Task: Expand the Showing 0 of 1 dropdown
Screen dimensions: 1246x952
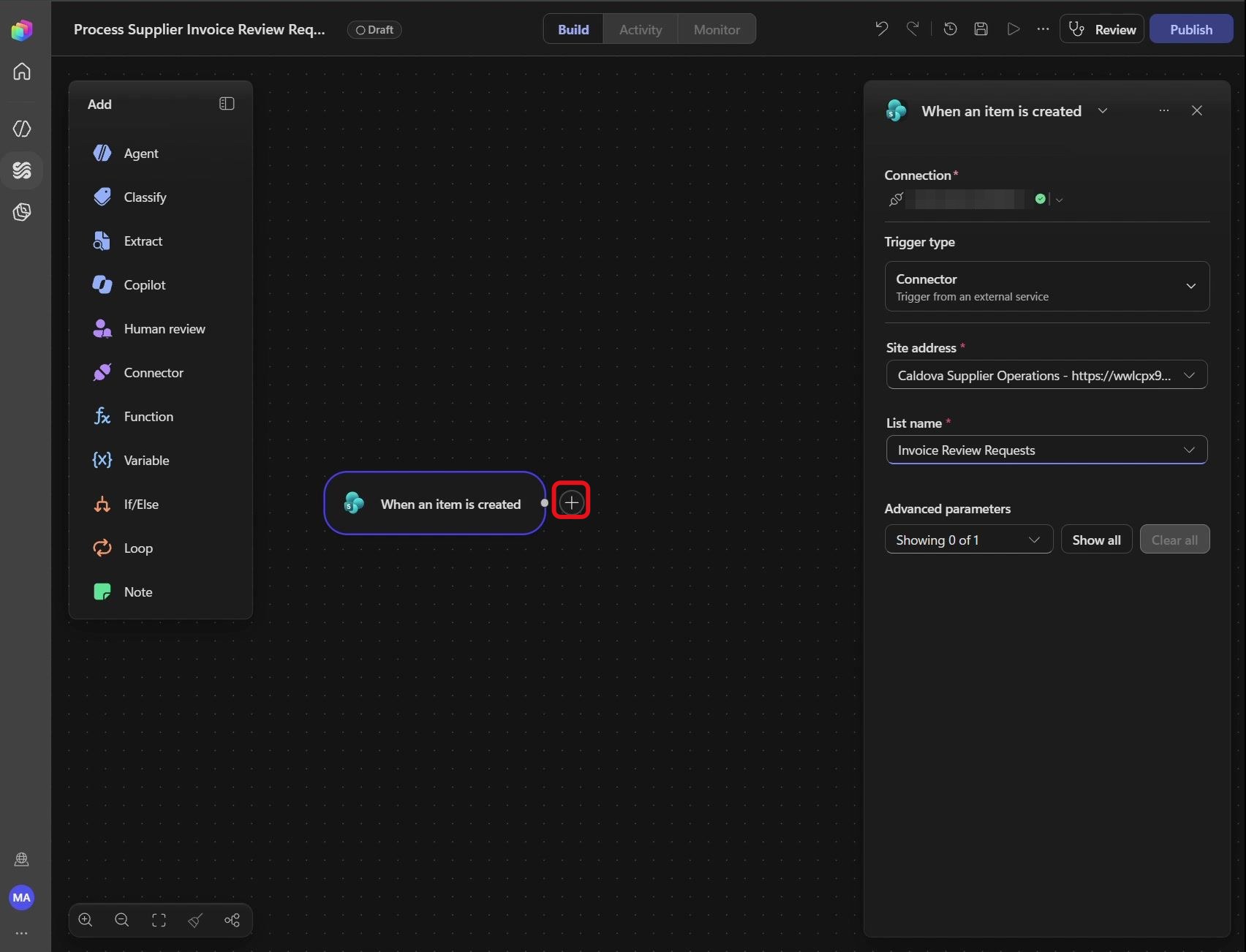Action: [968, 540]
